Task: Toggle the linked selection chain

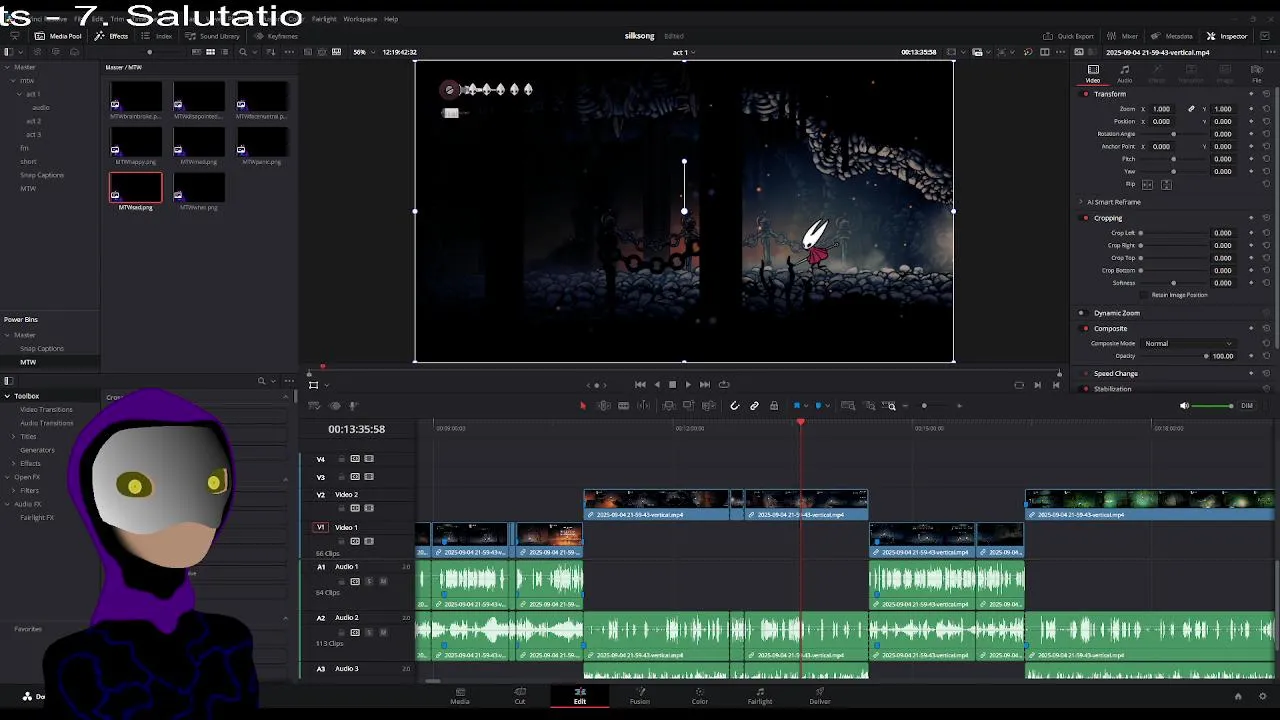Action: 755,406
